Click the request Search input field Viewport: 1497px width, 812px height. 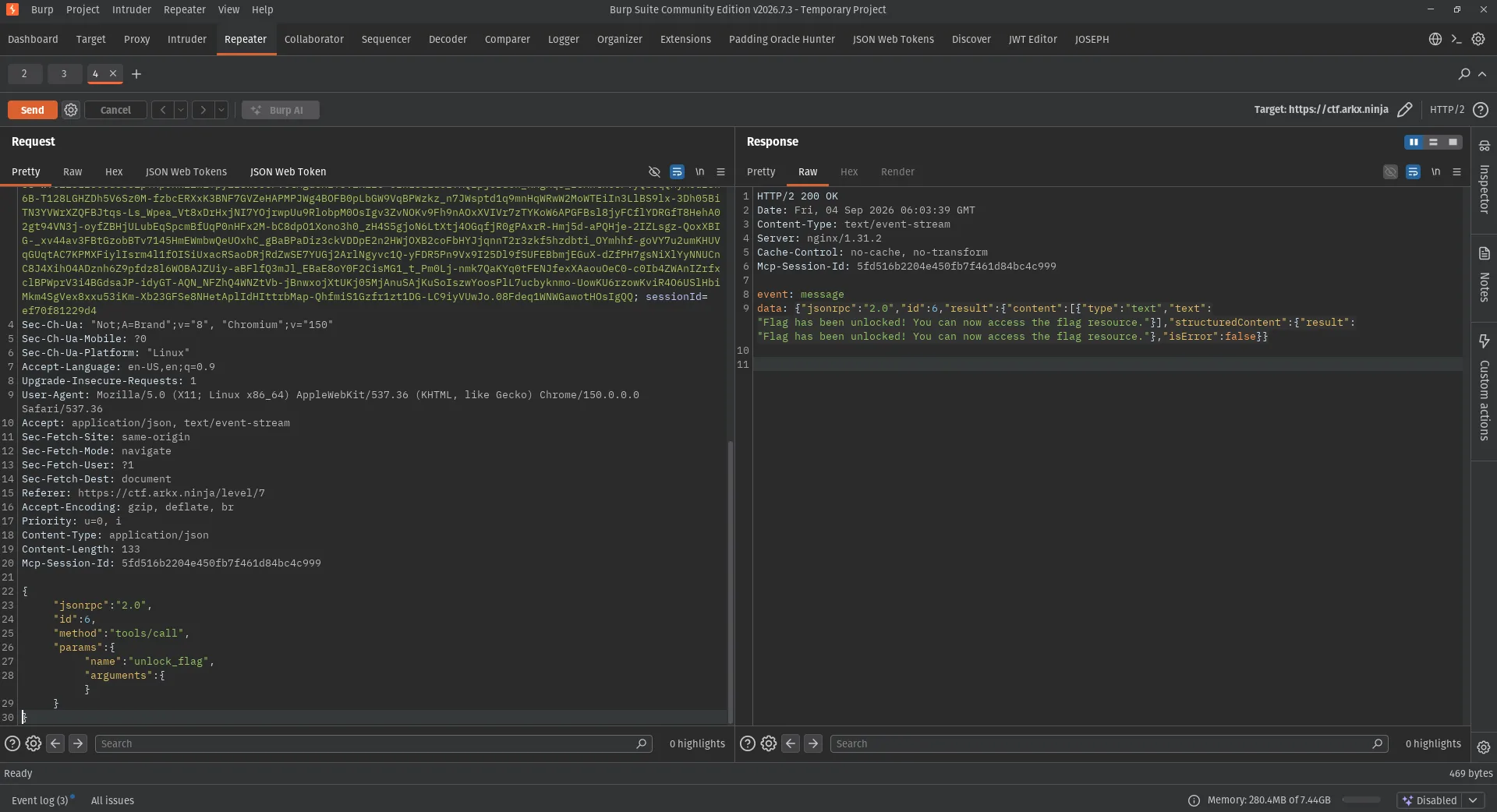(x=373, y=743)
